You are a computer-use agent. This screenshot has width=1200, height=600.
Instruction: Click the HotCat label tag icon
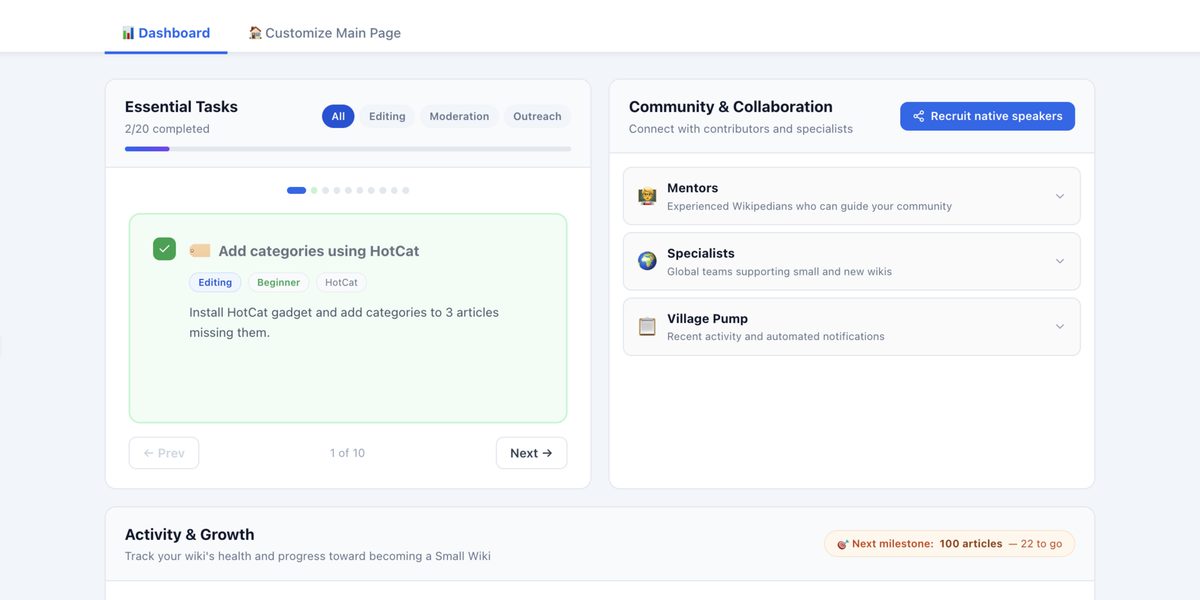200,251
